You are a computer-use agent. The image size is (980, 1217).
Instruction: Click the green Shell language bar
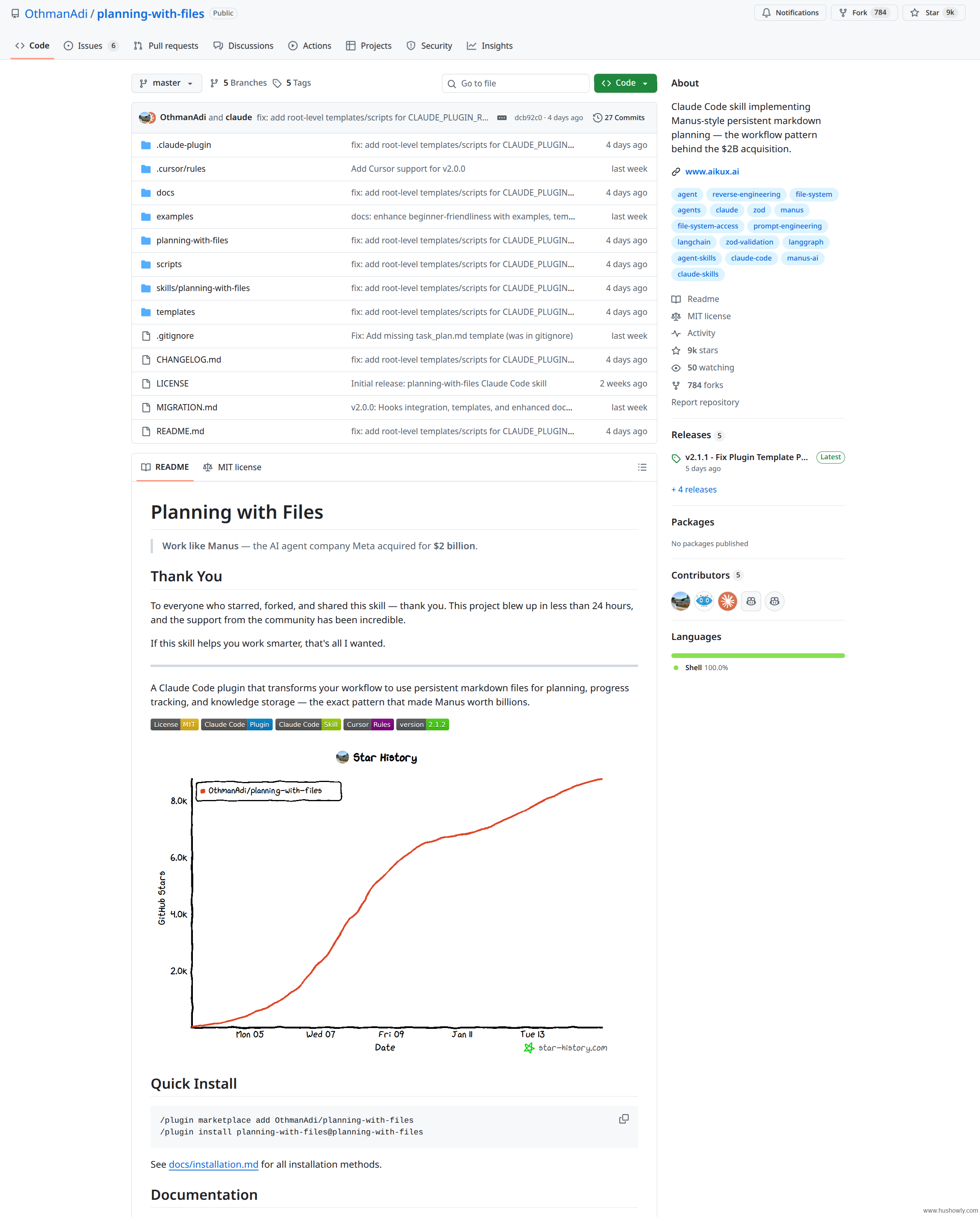(757, 655)
